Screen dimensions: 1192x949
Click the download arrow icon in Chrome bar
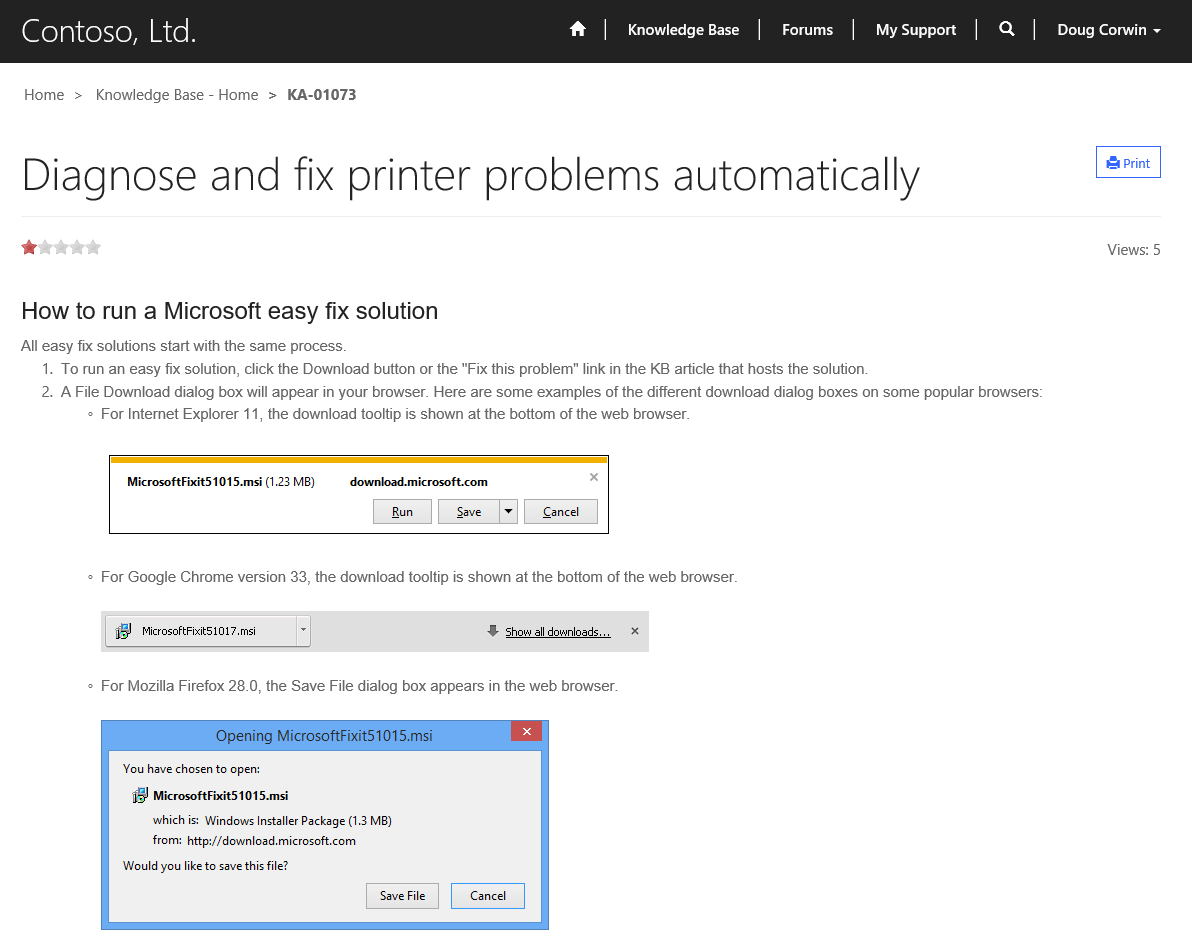point(493,631)
